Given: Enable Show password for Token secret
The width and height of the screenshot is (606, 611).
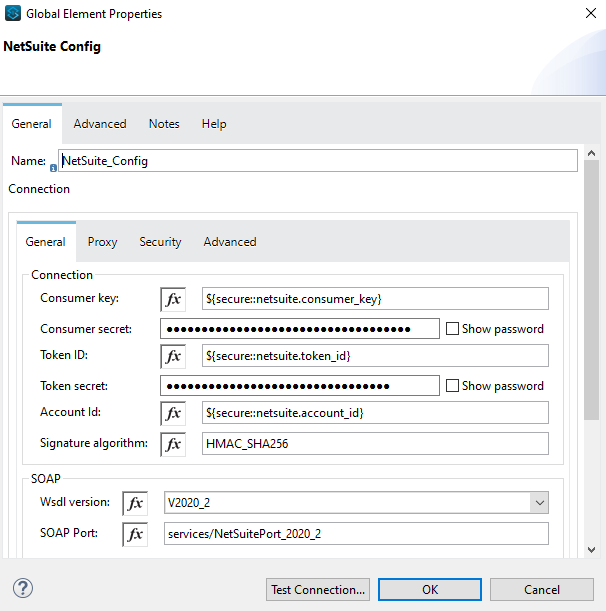Looking at the screenshot, I should point(452,386).
